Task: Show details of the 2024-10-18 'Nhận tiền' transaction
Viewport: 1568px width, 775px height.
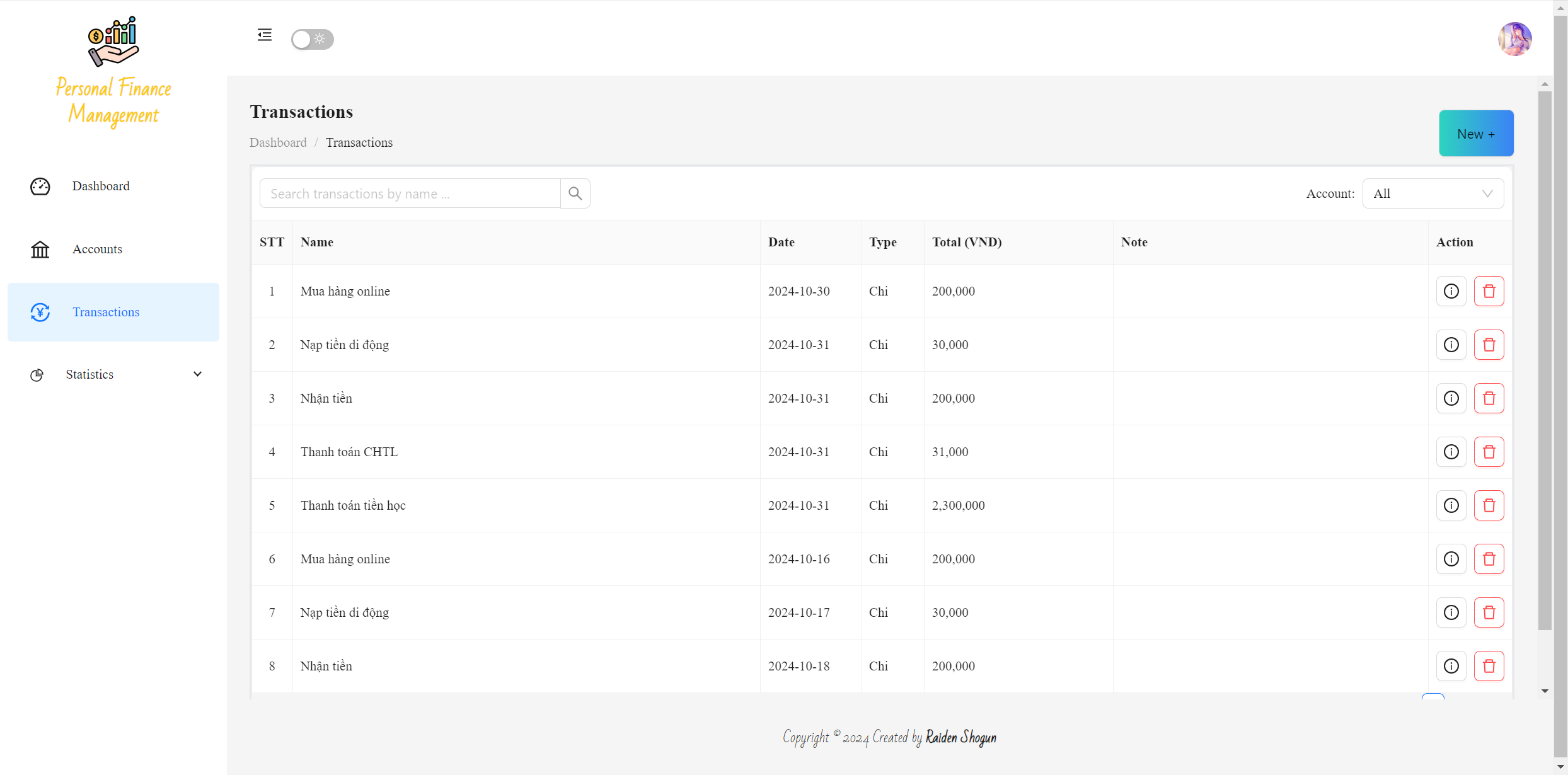Action: click(1451, 666)
